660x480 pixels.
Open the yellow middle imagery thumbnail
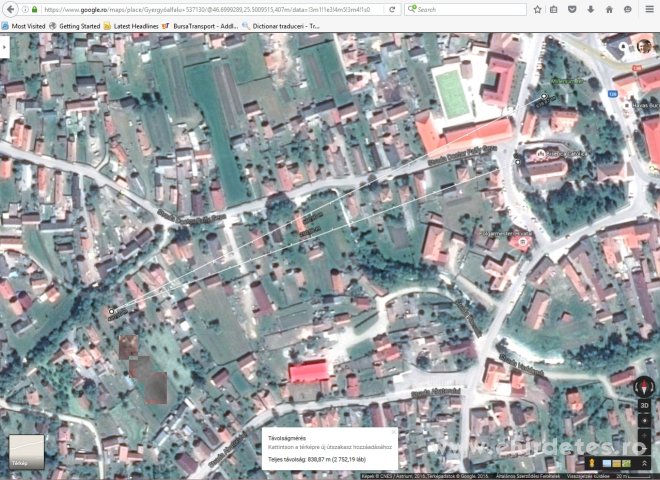(x=617, y=464)
